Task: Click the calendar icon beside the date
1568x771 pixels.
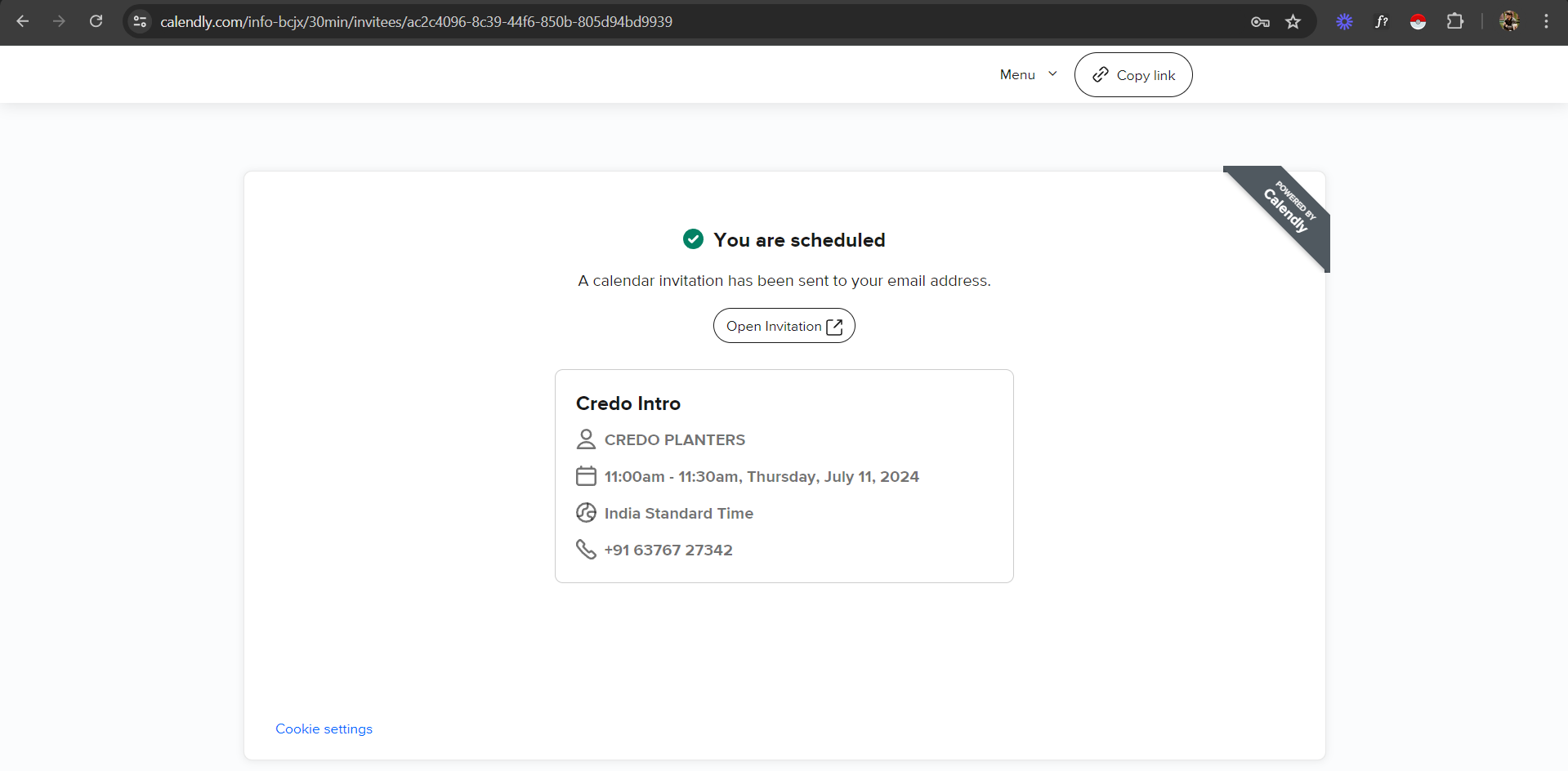Action: (586, 476)
